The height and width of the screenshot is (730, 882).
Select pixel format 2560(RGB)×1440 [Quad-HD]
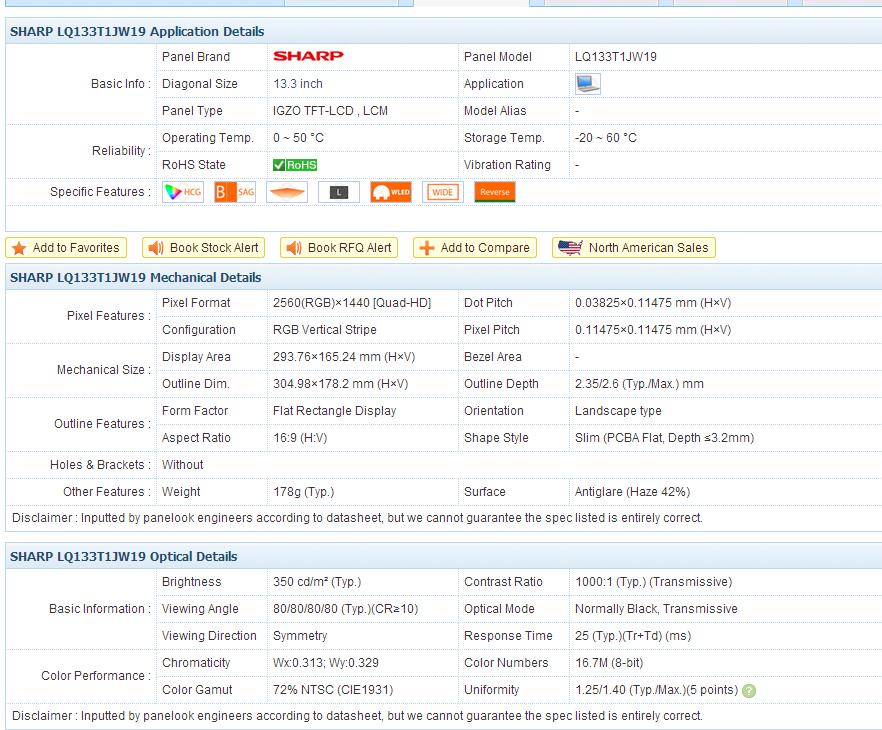point(352,303)
